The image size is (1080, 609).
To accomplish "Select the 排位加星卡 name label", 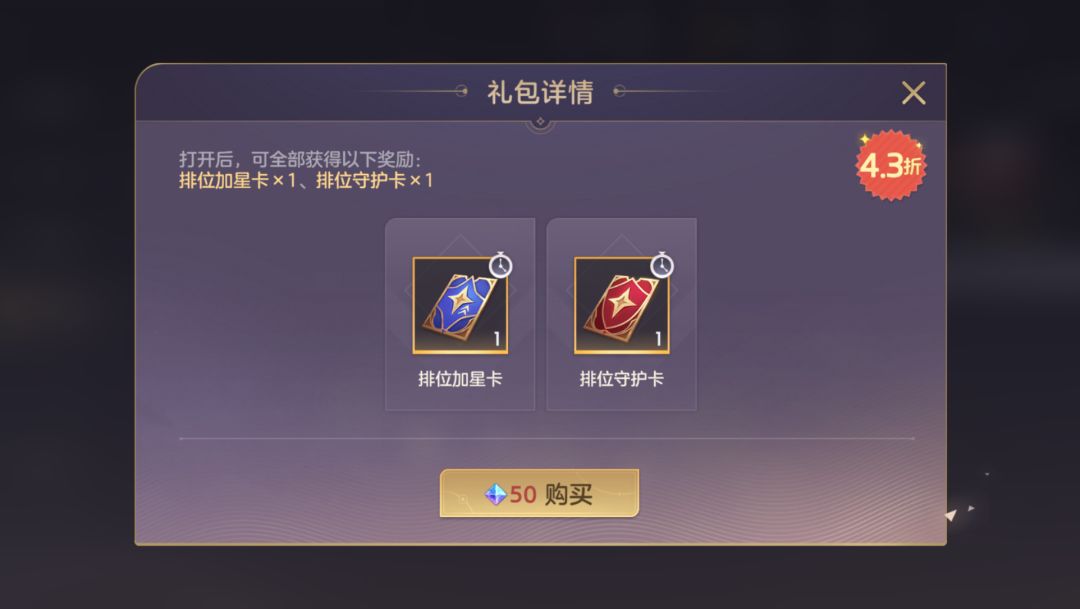I will pyautogui.click(x=460, y=379).
